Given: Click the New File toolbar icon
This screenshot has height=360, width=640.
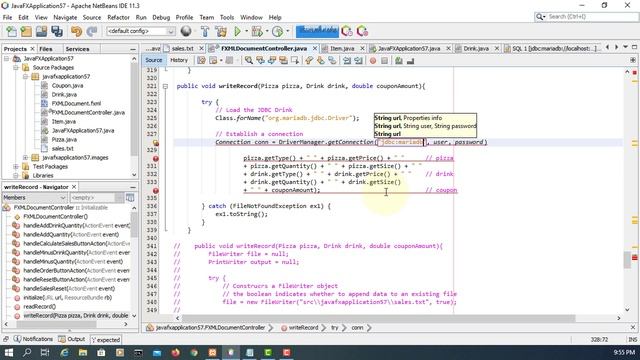Looking at the screenshot, I should 11,31.
